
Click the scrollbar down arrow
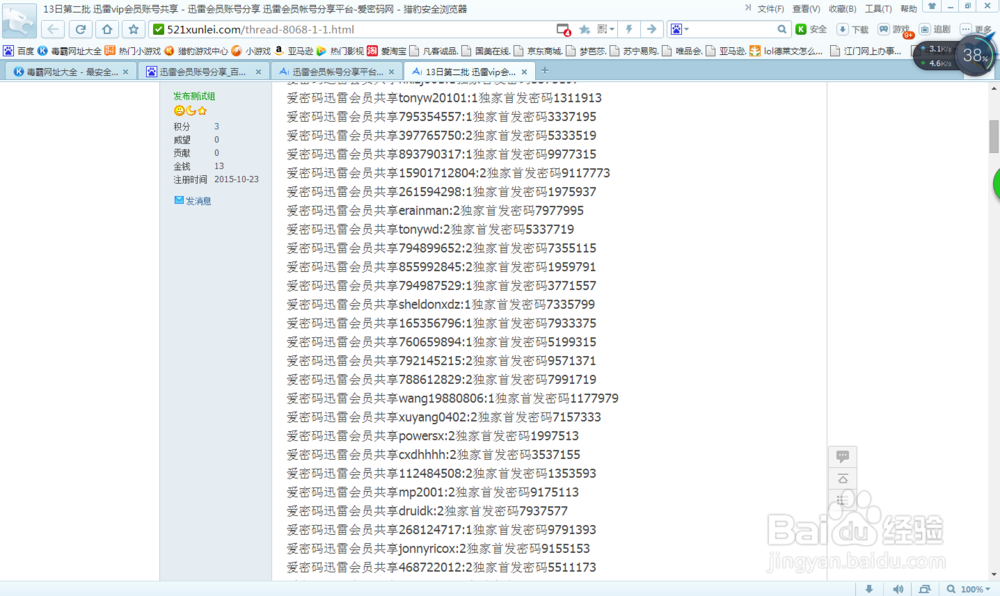(x=994, y=574)
